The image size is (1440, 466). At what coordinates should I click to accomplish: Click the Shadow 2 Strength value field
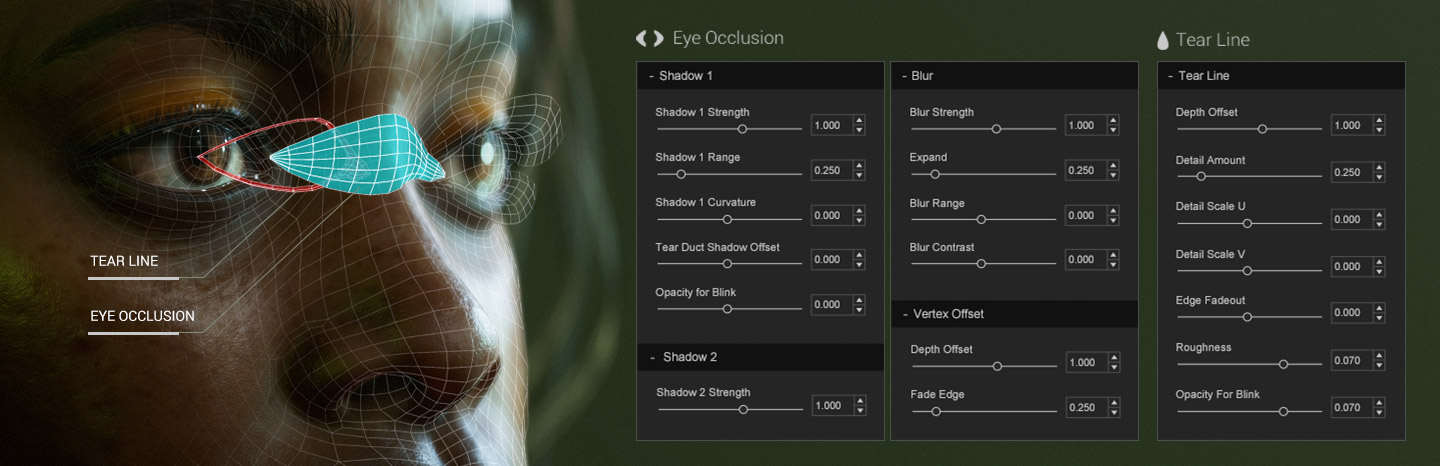[x=831, y=406]
